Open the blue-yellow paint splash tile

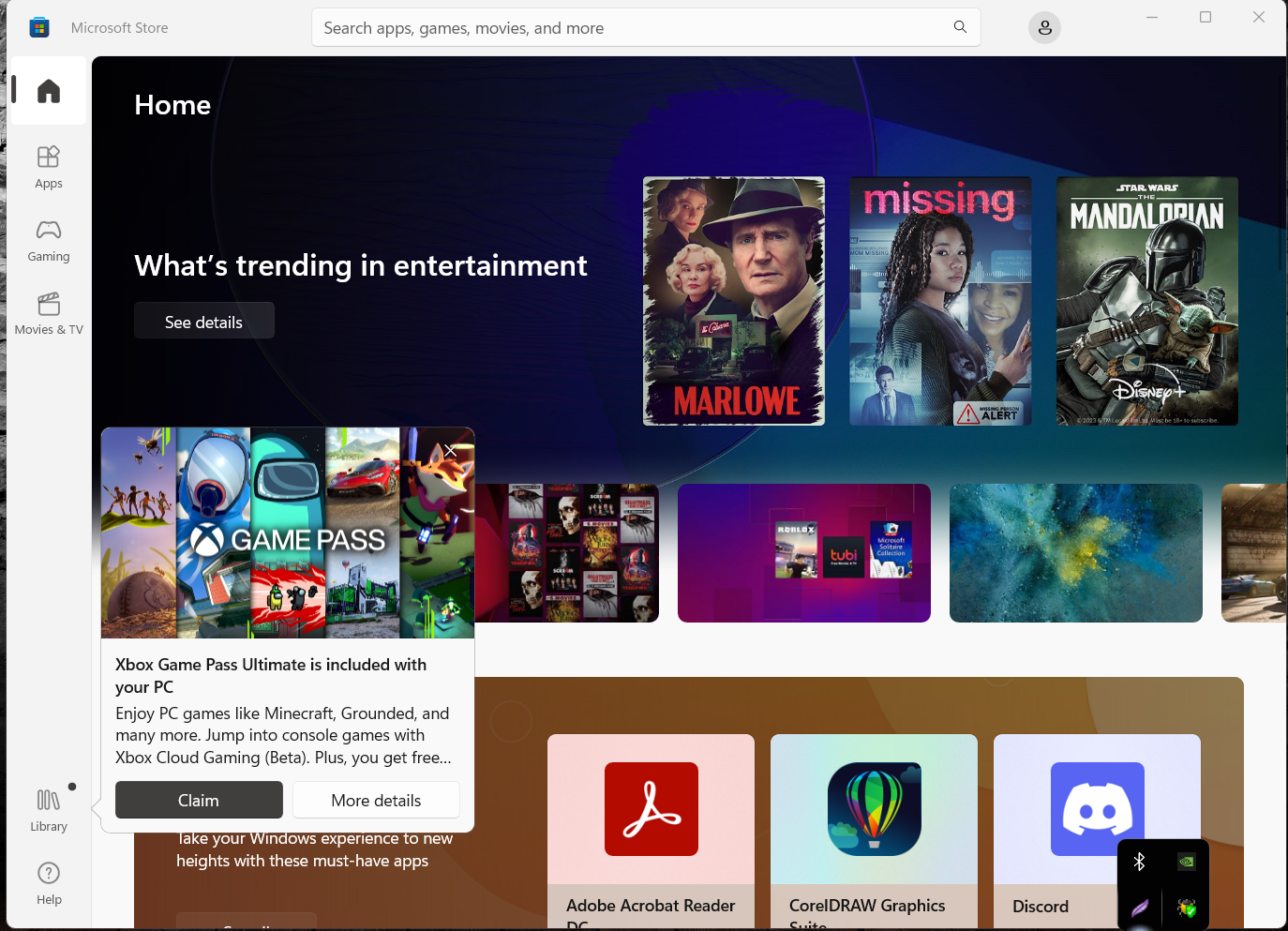pyautogui.click(x=1076, y=553)
